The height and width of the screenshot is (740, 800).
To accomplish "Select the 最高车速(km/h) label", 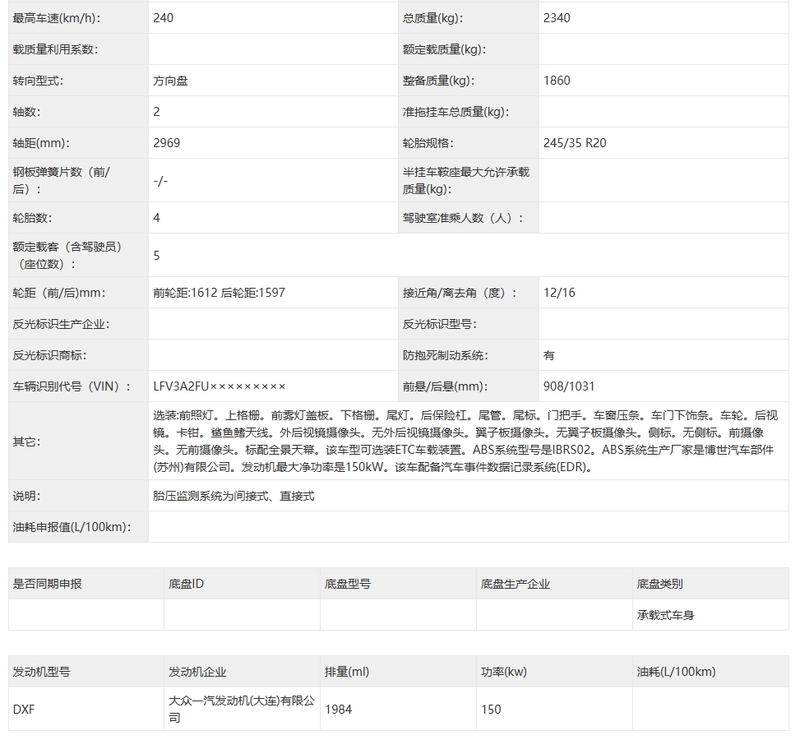I will (56, 18).
